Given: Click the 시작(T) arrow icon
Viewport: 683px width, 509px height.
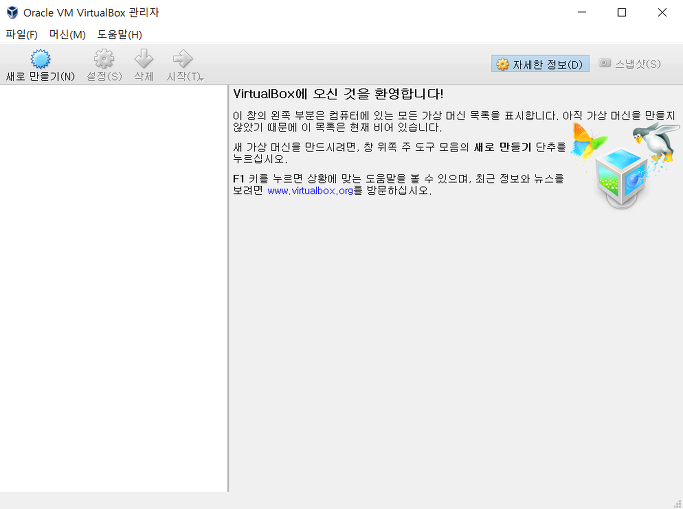Looking at the screenshot, I should 183,59.
